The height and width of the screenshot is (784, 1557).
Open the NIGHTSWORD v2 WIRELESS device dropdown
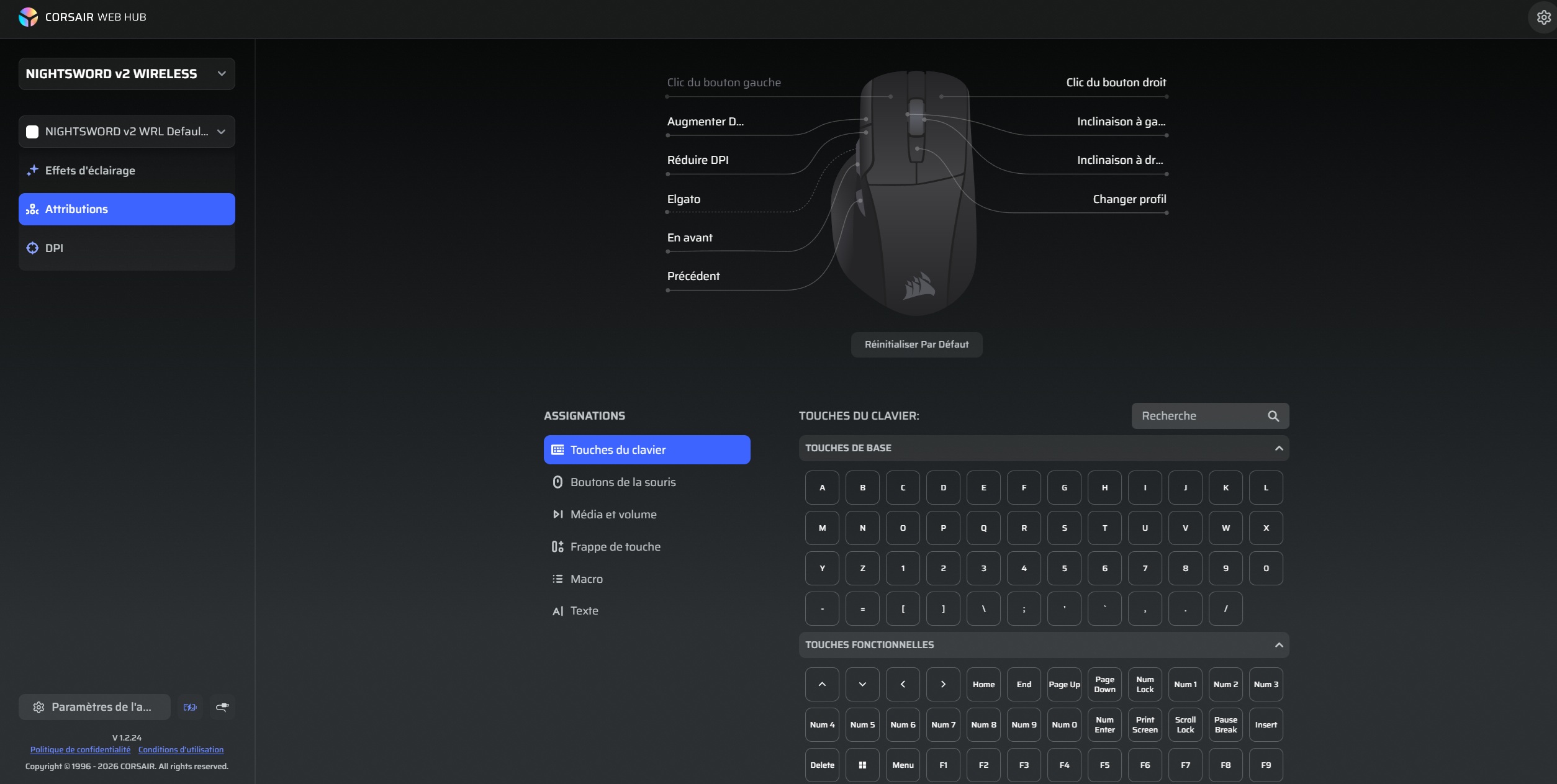click(x=127, y=74)
